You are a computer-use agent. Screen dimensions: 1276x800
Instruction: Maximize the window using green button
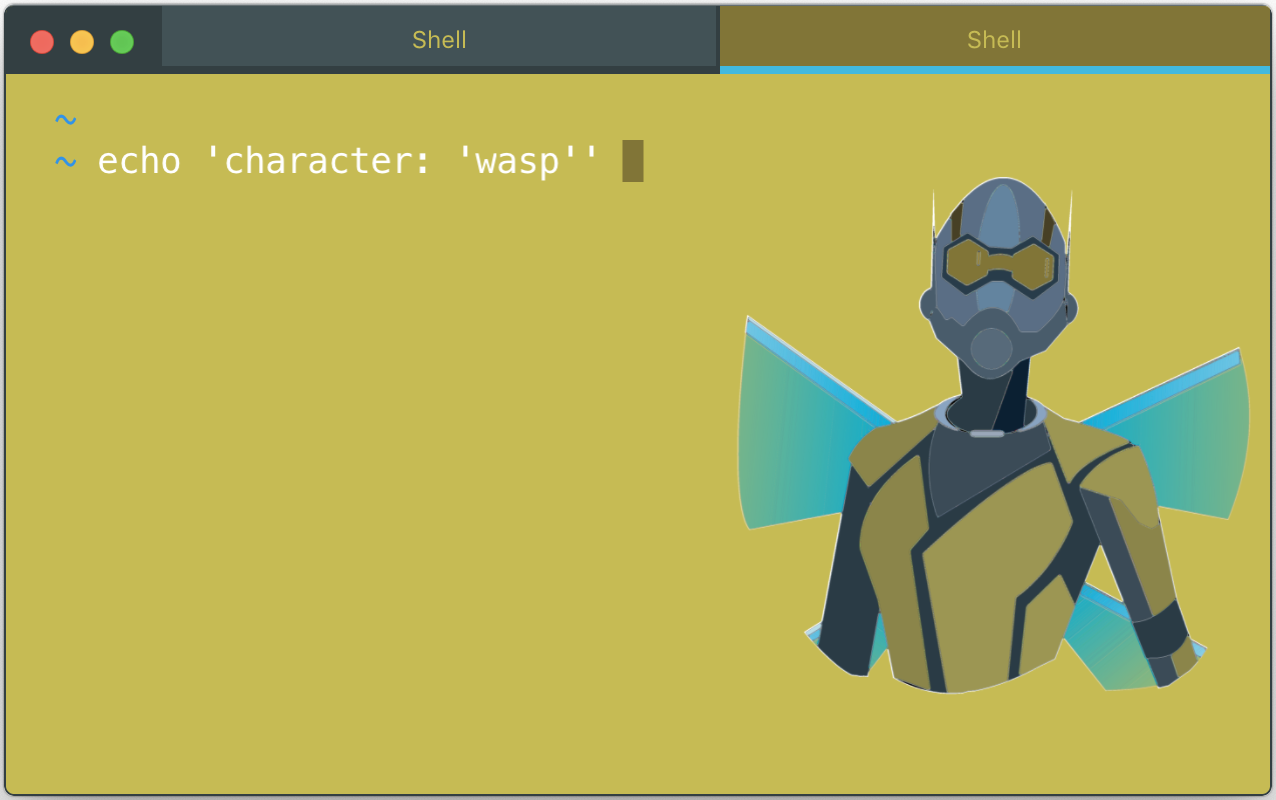(122, 42)
